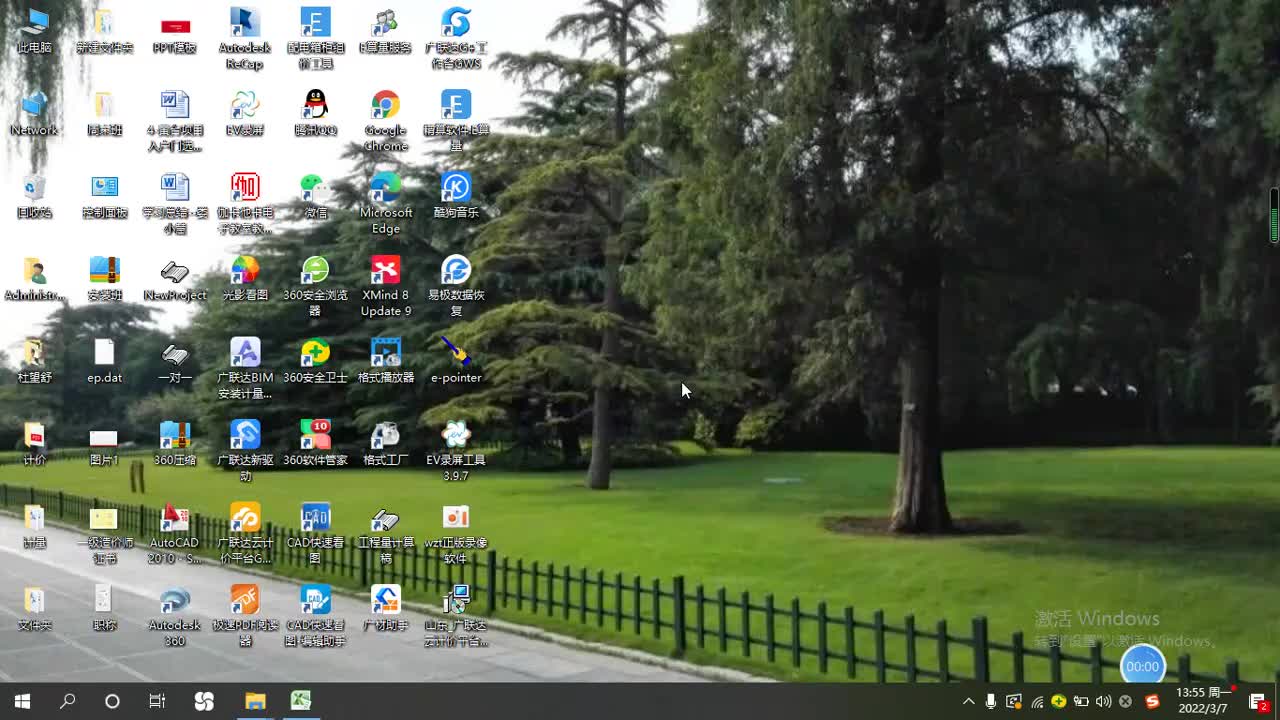Open Autodesk ReCap shortcut
This screenshot has height=720, width=1280.
(x=245, y=38)
